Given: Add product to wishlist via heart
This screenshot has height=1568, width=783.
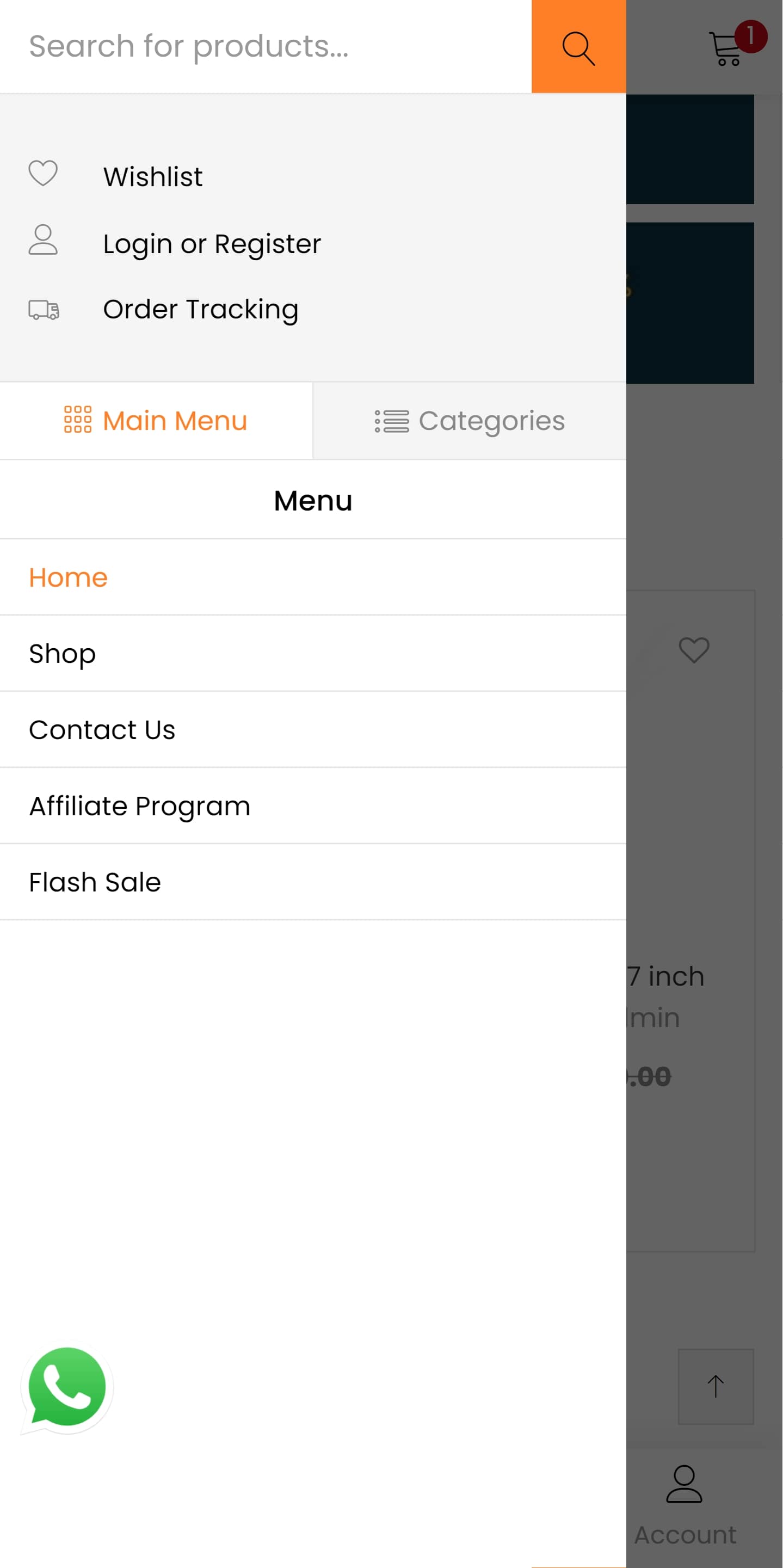Looking at the screenshot, I should pos(694,650).
